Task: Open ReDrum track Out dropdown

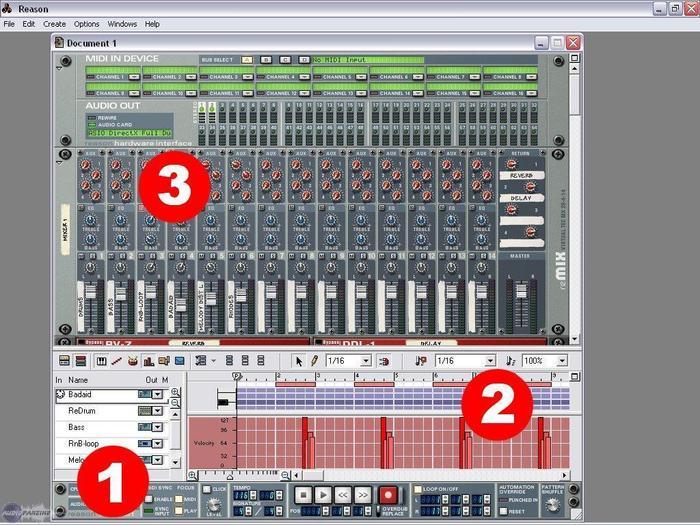Action: click(x=158, y=411)
